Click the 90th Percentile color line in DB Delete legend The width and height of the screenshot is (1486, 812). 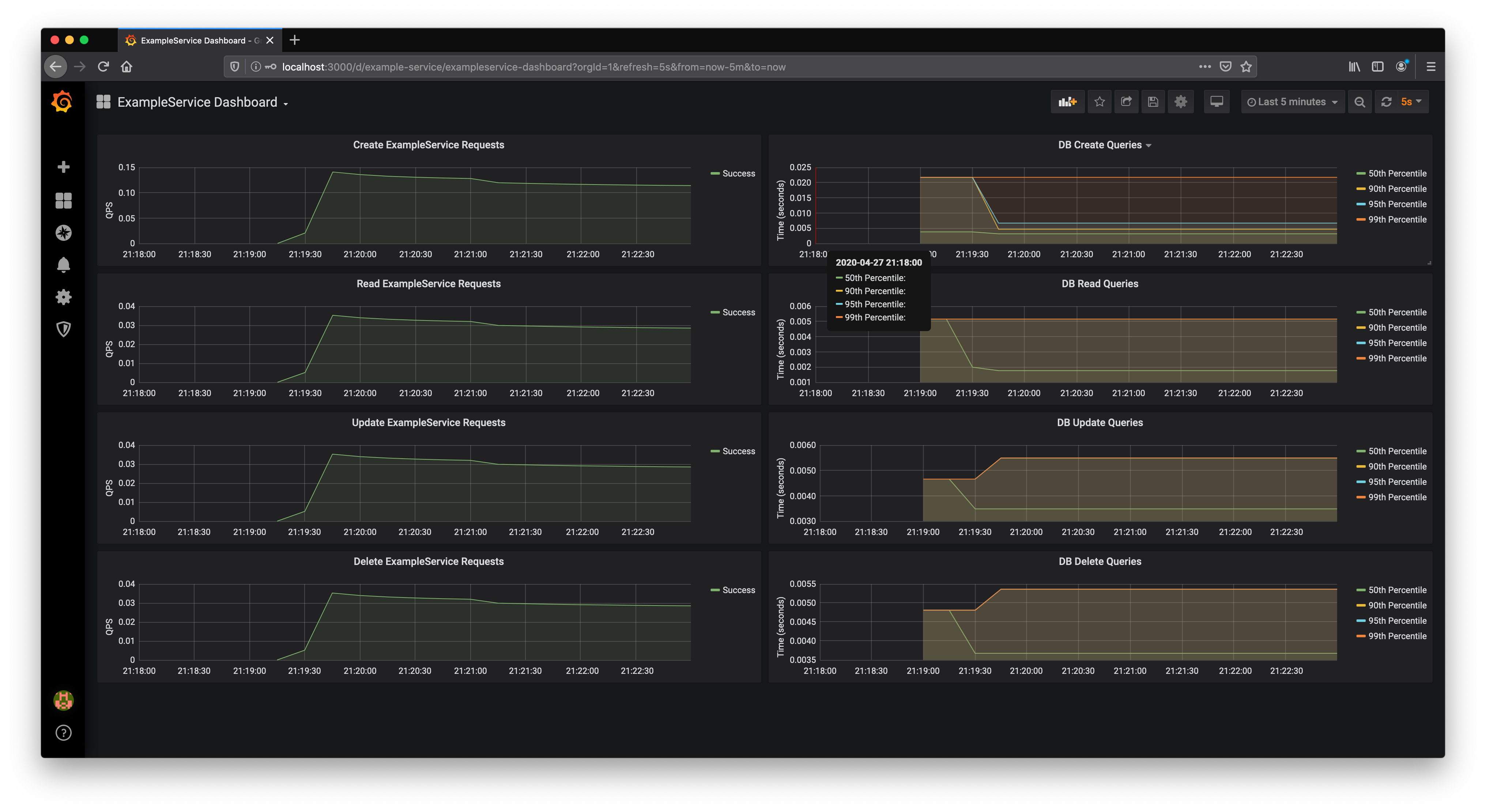click(x=1361, y=606)
